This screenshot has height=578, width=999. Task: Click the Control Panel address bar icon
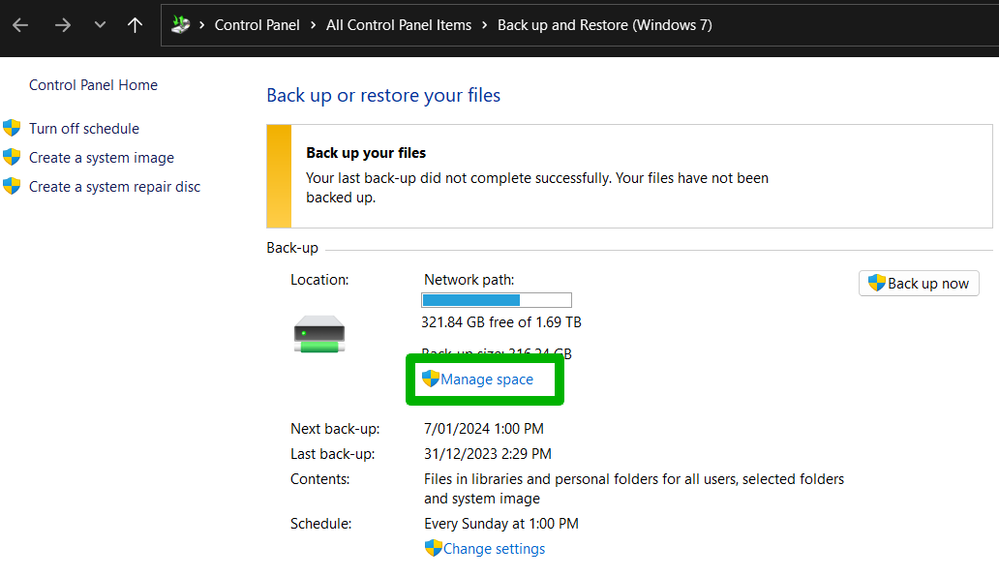point(180,25)
